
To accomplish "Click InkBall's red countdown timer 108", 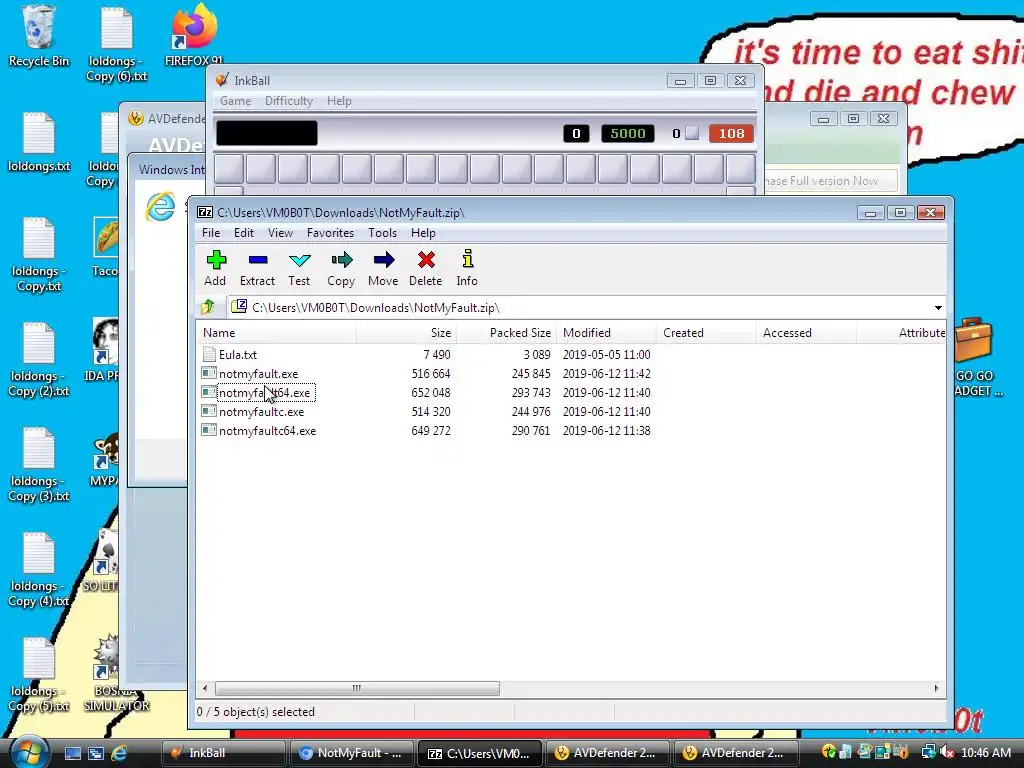I will click(x=731, y=133).
